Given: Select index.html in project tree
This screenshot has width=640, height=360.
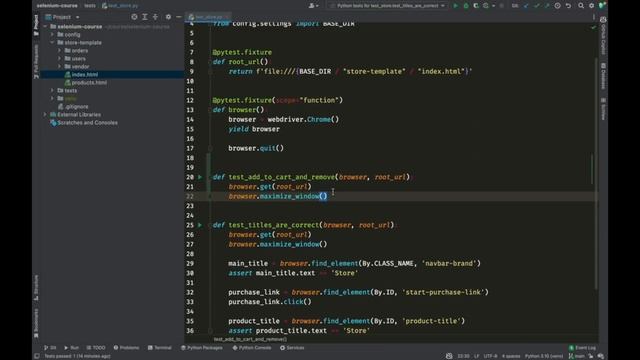Looking at the screenshot, I should tap(84, 75).
